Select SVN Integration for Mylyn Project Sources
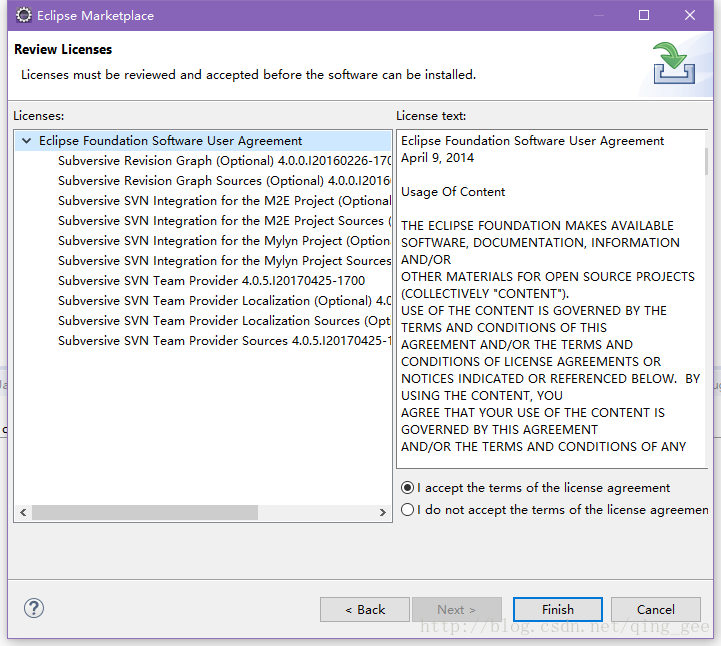This screenshot has width=721, height=646. pos(224,261)
